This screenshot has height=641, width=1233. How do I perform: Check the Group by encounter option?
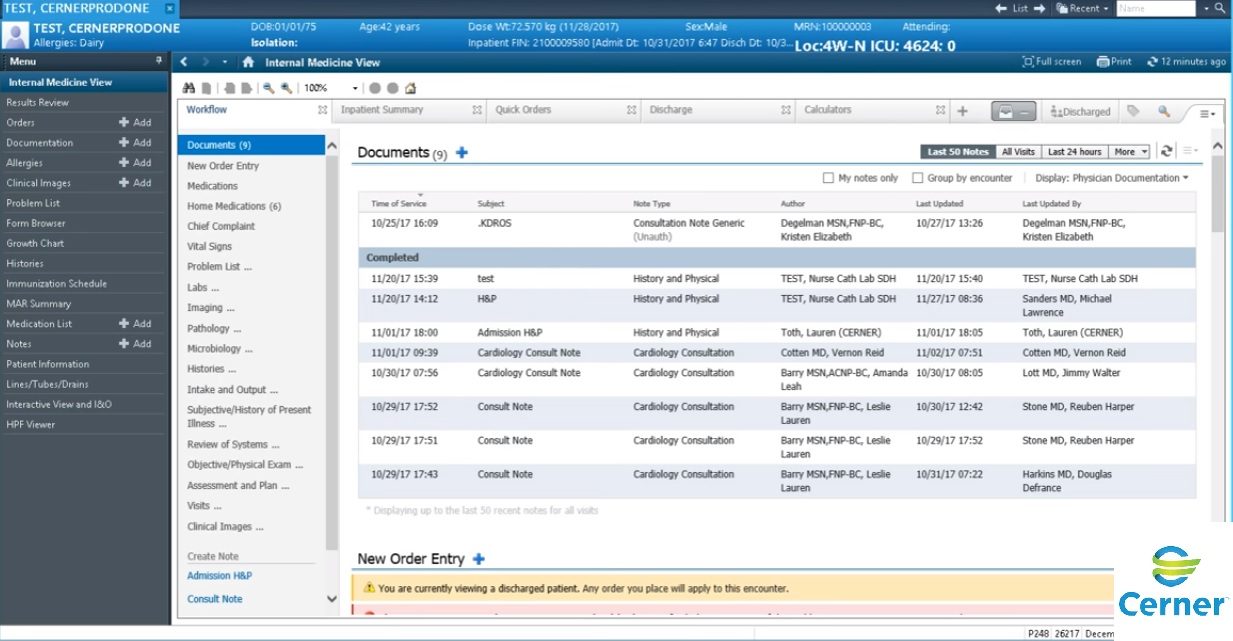click(x=916, y=178)
